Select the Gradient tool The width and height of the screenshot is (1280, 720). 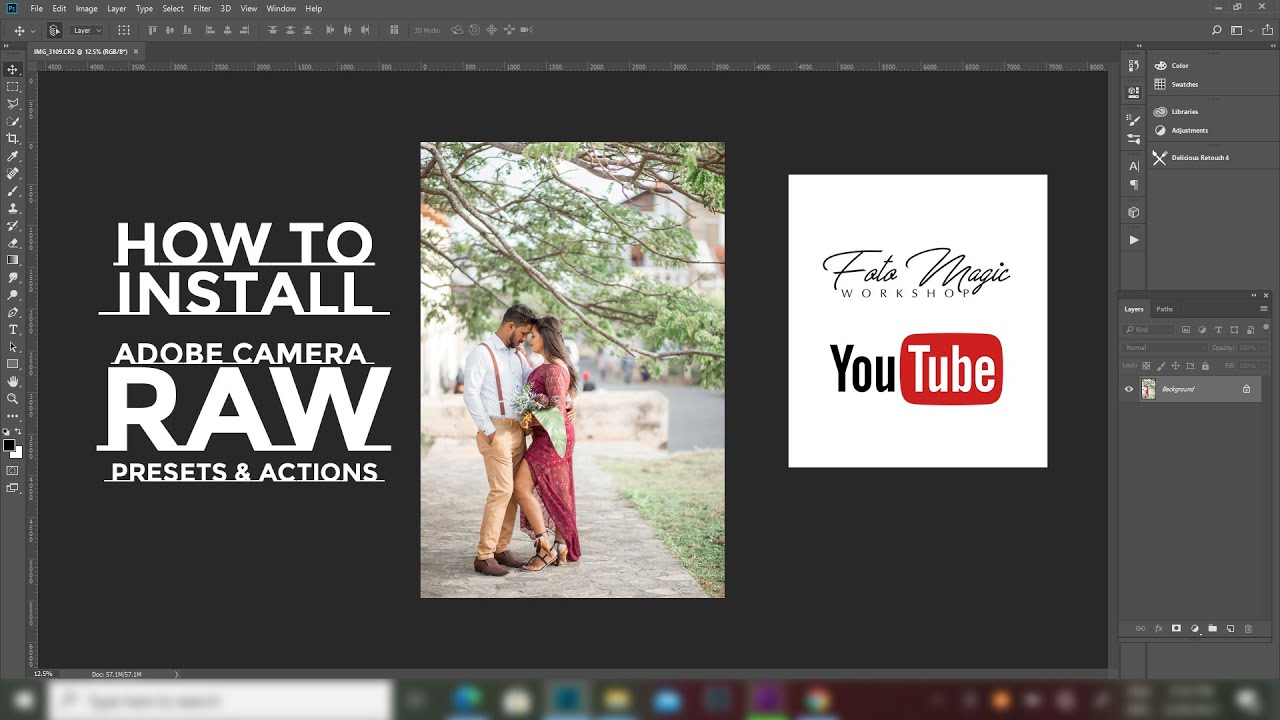[x=13, y=259]
